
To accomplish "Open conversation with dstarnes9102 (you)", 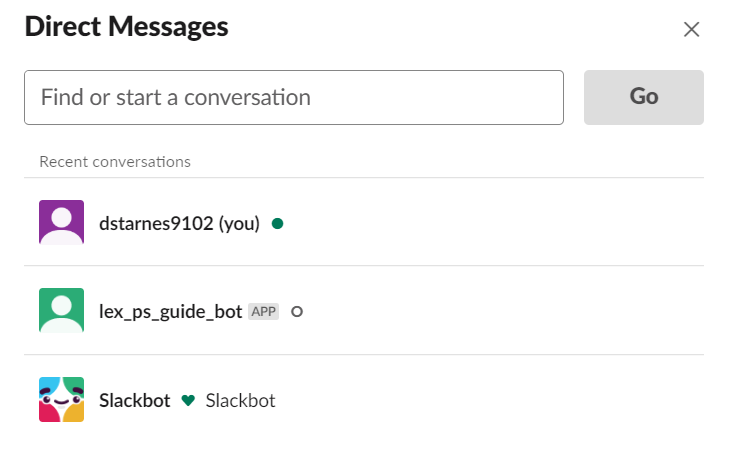I will pos(179,224).
